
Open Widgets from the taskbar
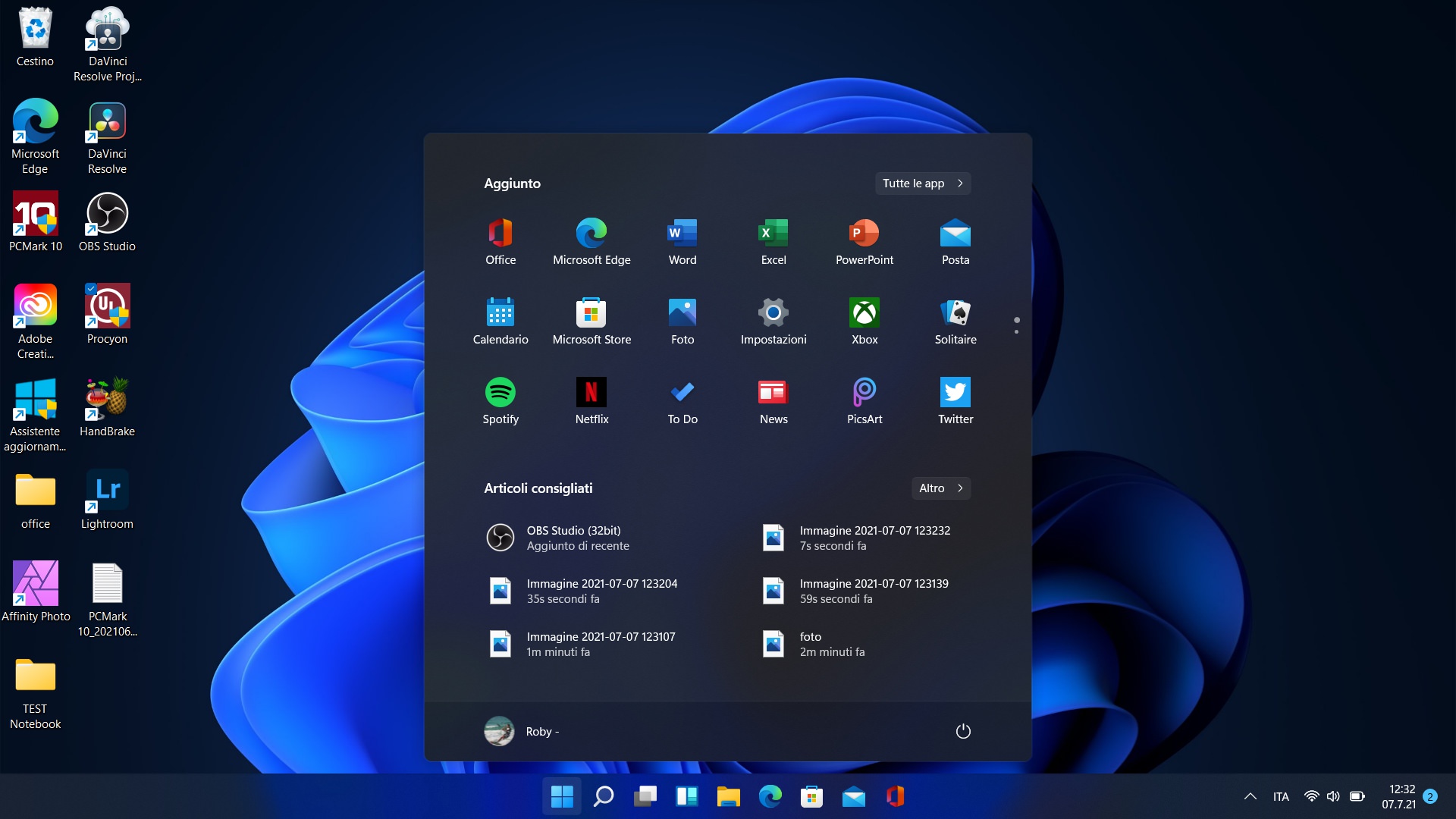click(687, 796)
